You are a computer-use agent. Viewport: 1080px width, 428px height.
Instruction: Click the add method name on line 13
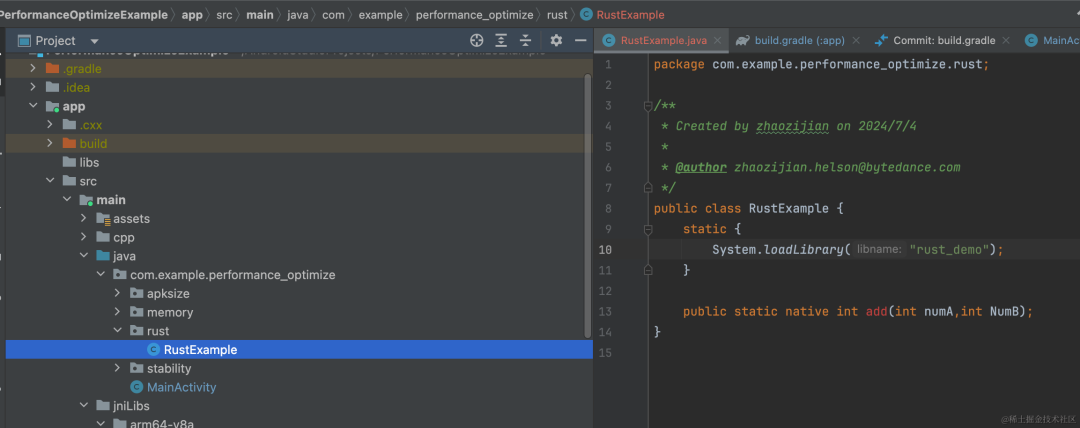[x=877, y=312]
